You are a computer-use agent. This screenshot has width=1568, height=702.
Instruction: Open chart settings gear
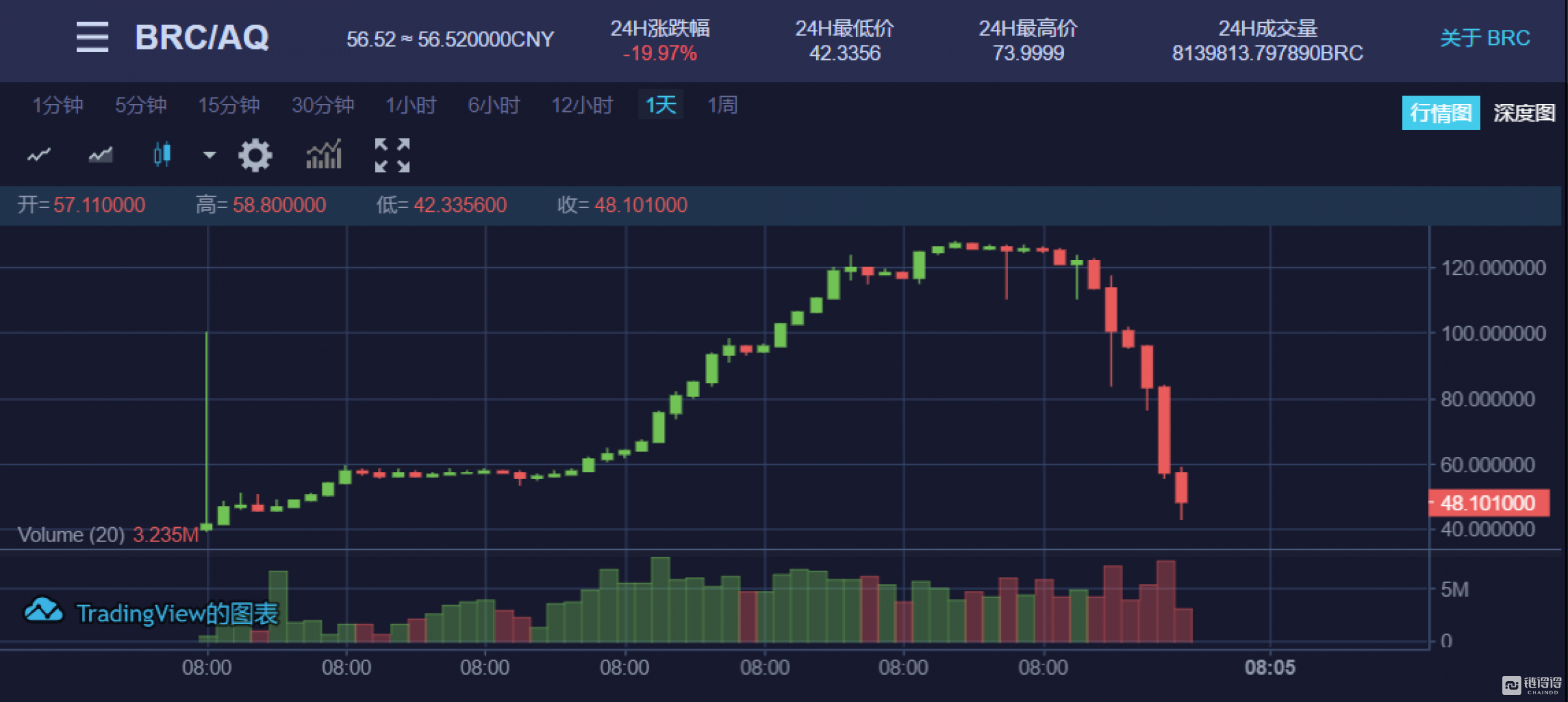tap(254, 155)
